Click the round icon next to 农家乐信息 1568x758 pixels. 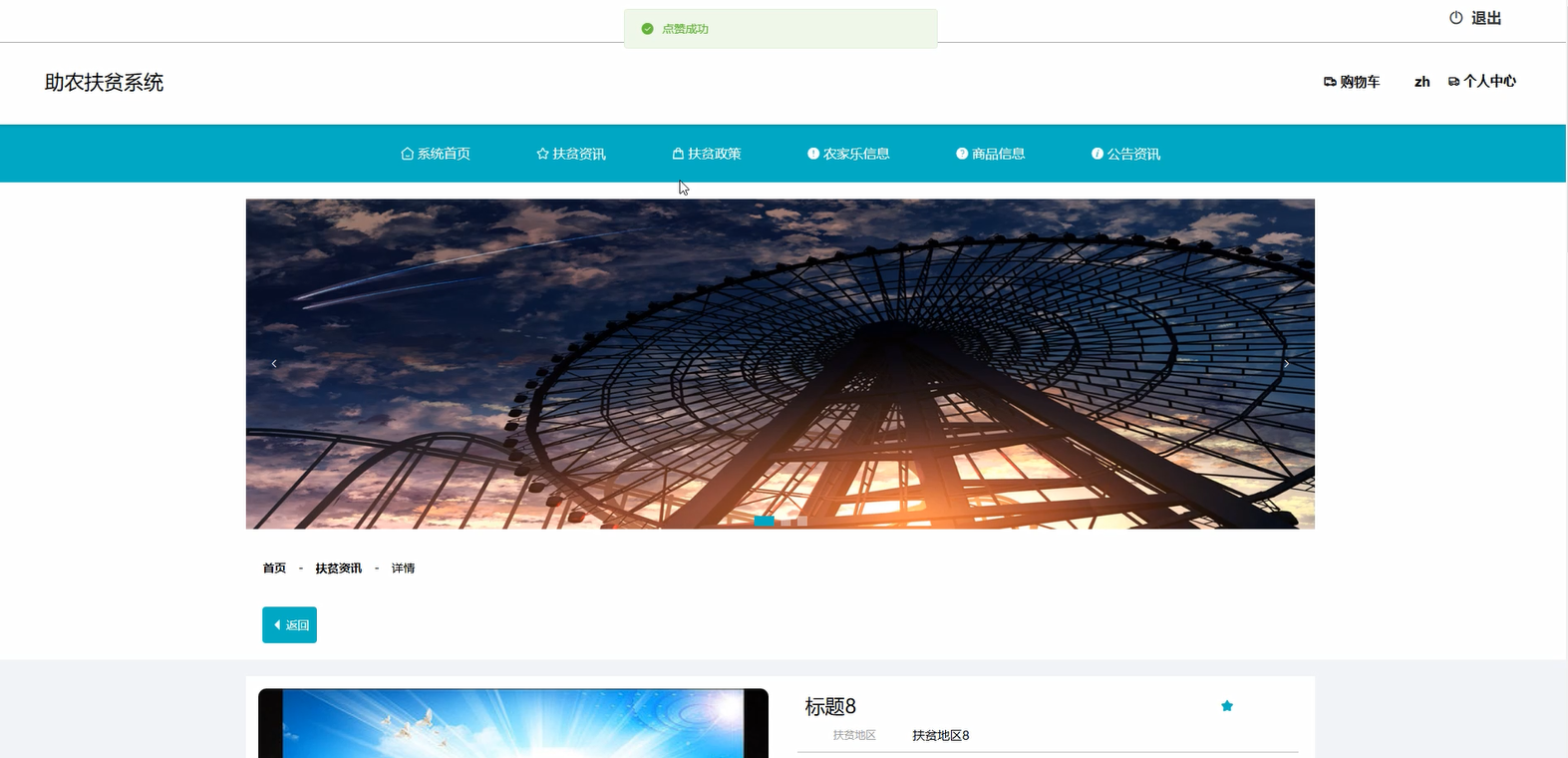click(x=813, y=154)
